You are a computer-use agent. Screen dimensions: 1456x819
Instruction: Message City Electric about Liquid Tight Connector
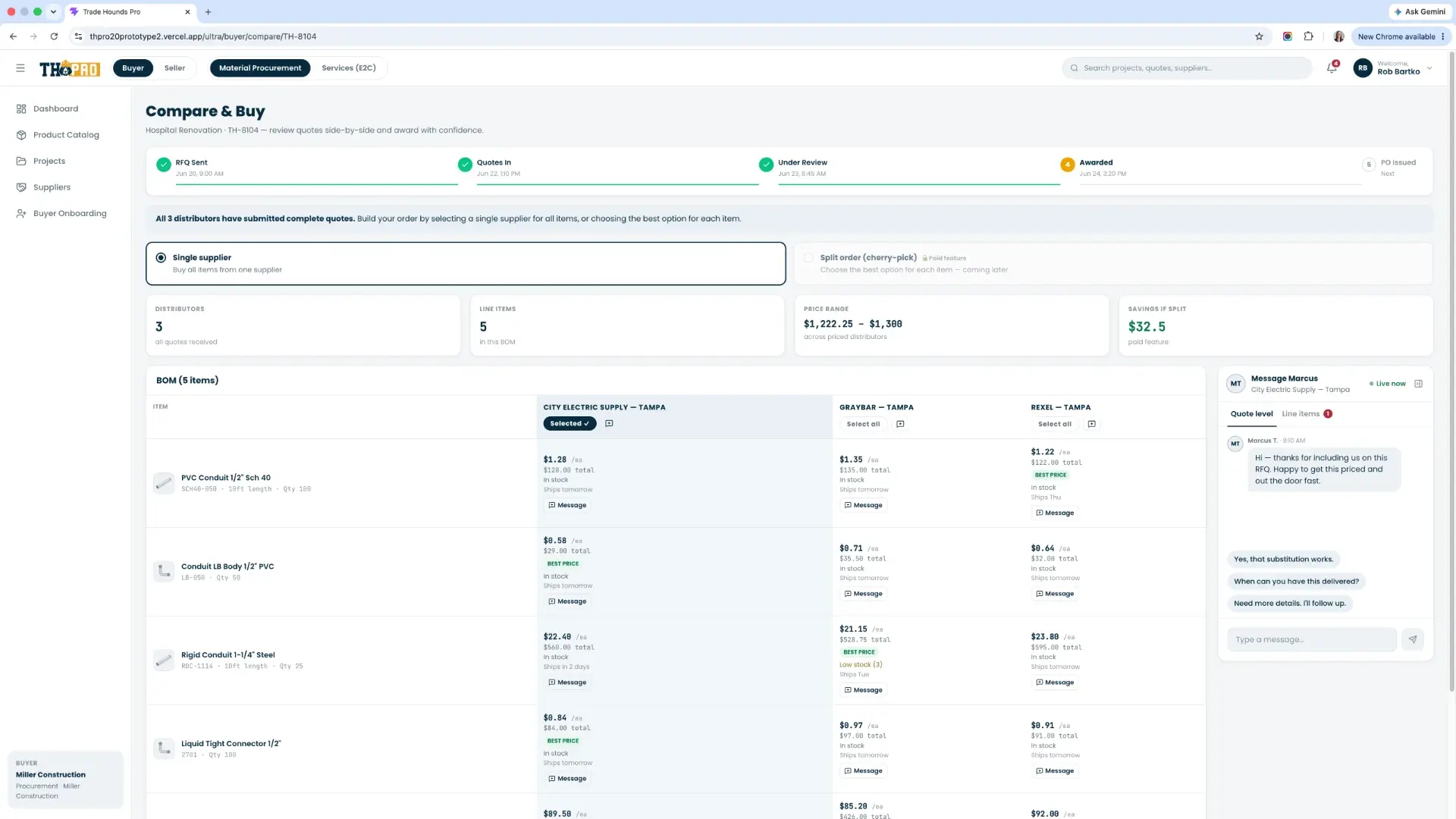567,780
